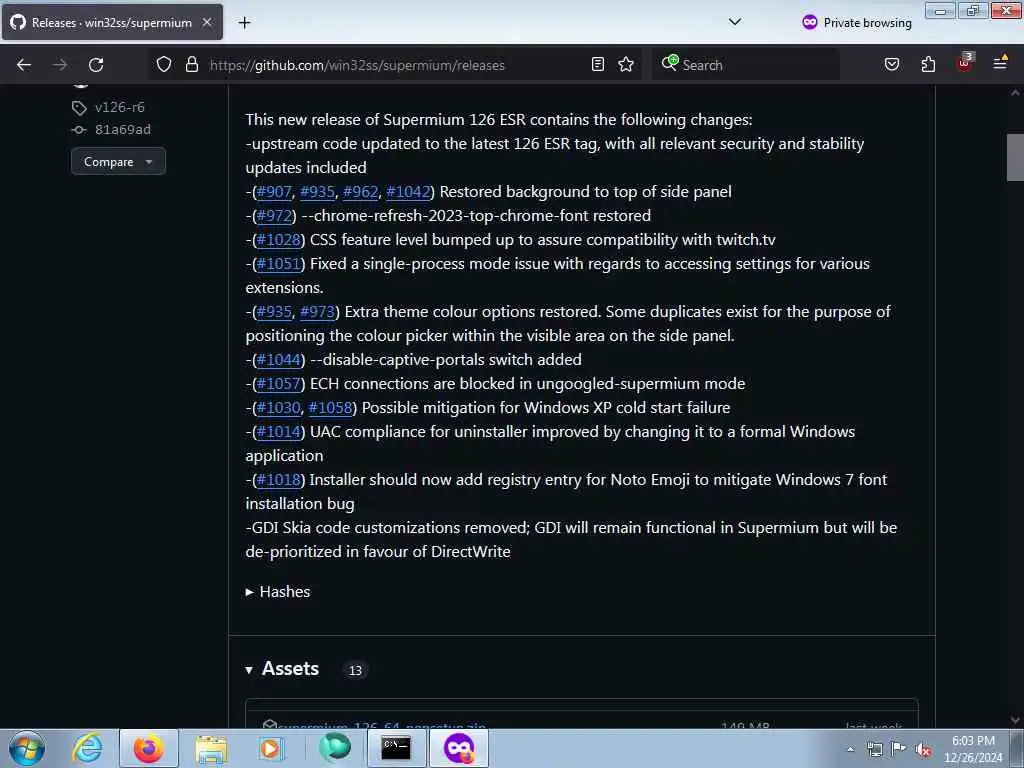Image resolution: width=1024 pixels, height=768 pixels.
Task: Focus the Search field
Action: click(746, 65)
